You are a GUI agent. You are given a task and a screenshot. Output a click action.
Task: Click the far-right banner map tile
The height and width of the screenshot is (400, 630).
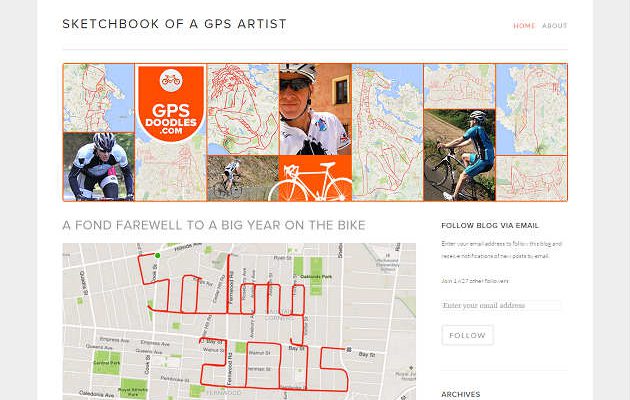(x=531, y=109)
